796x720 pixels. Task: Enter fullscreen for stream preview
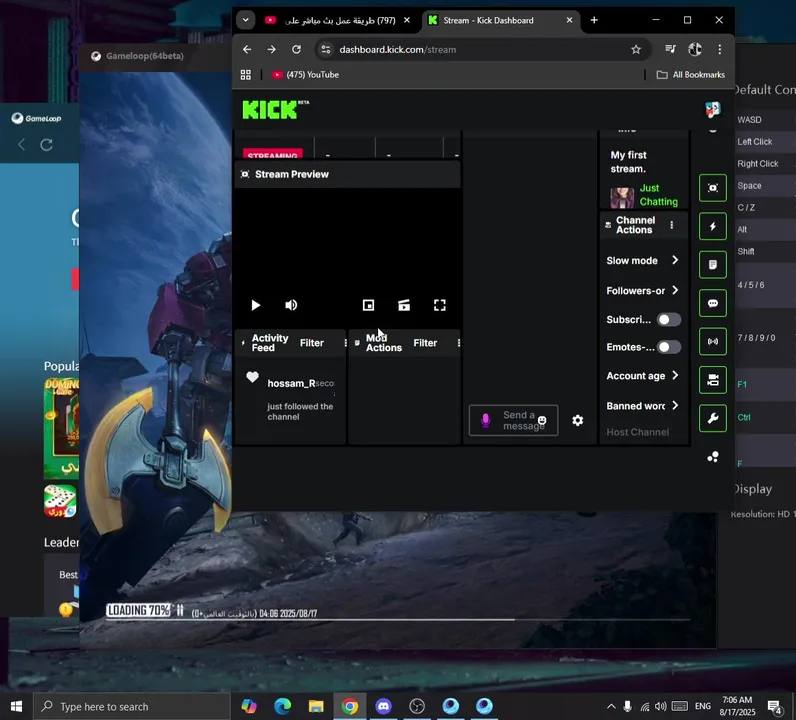(x=440, y=305)
